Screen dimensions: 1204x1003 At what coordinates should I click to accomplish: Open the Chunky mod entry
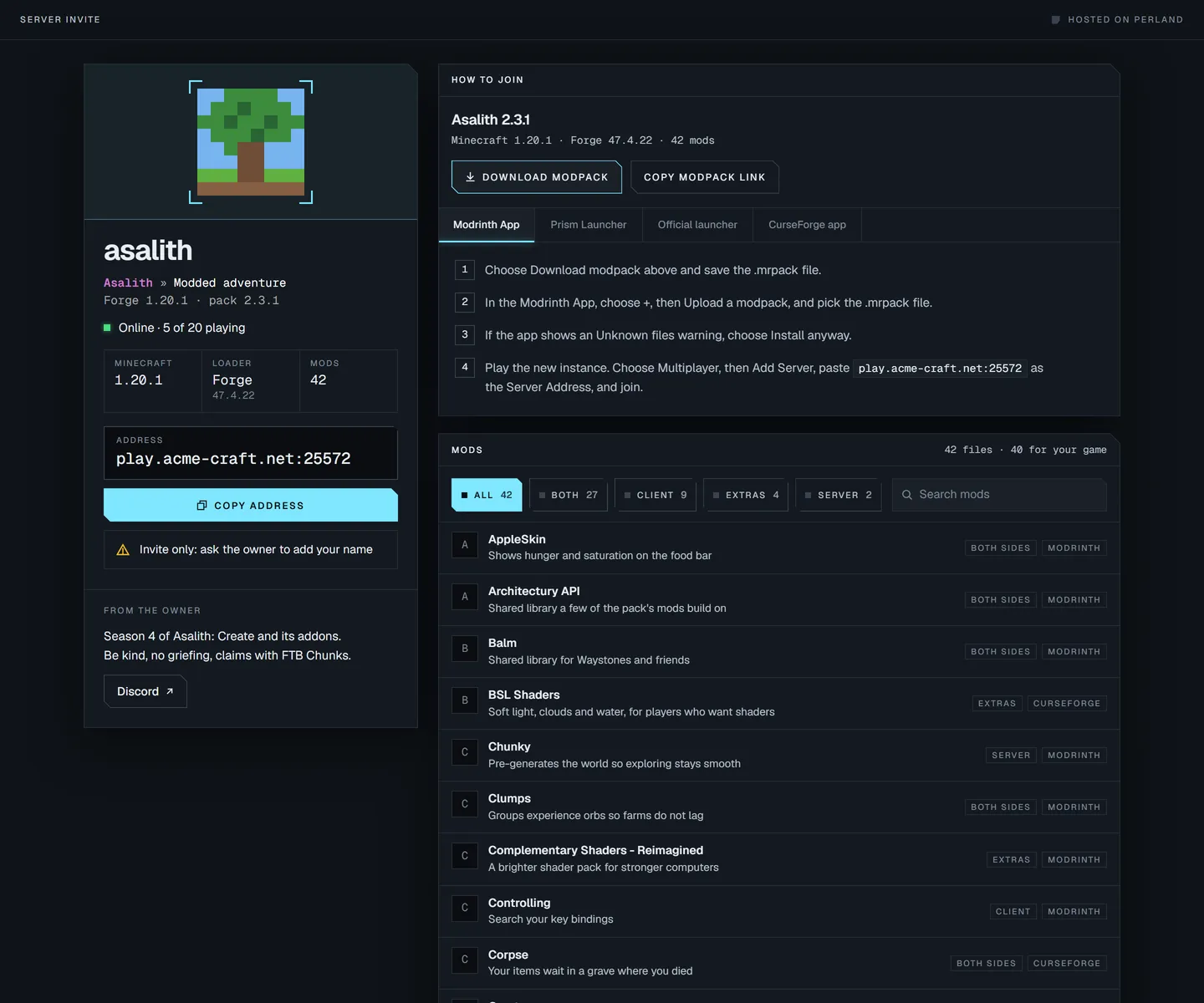point(779,756)
